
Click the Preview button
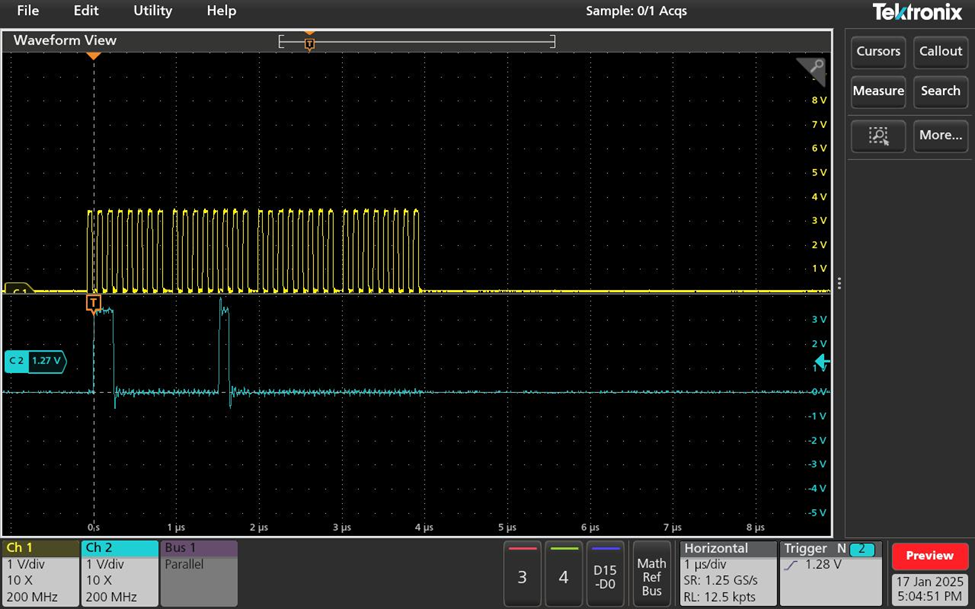tap(929, 555)
